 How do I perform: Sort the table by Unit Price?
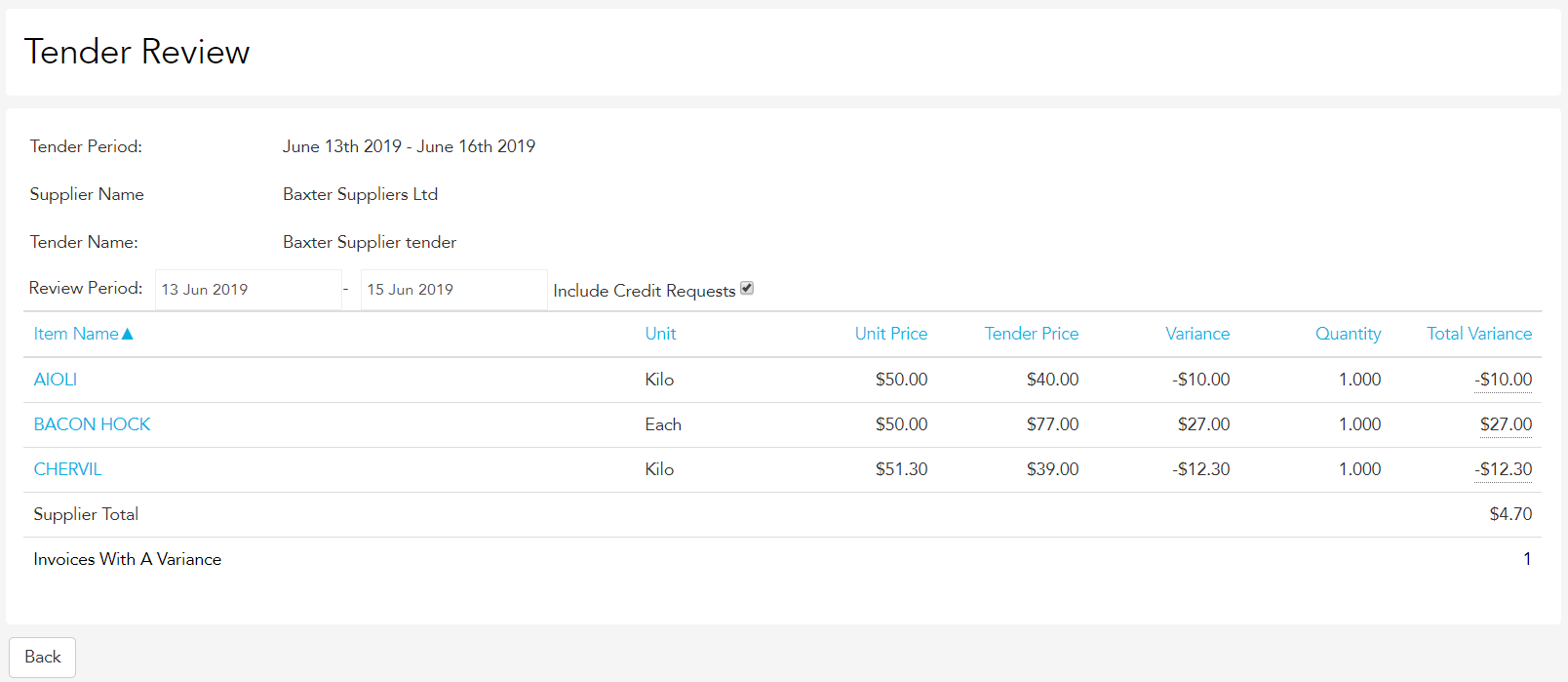pyautogui.click(x=891, y=334)
